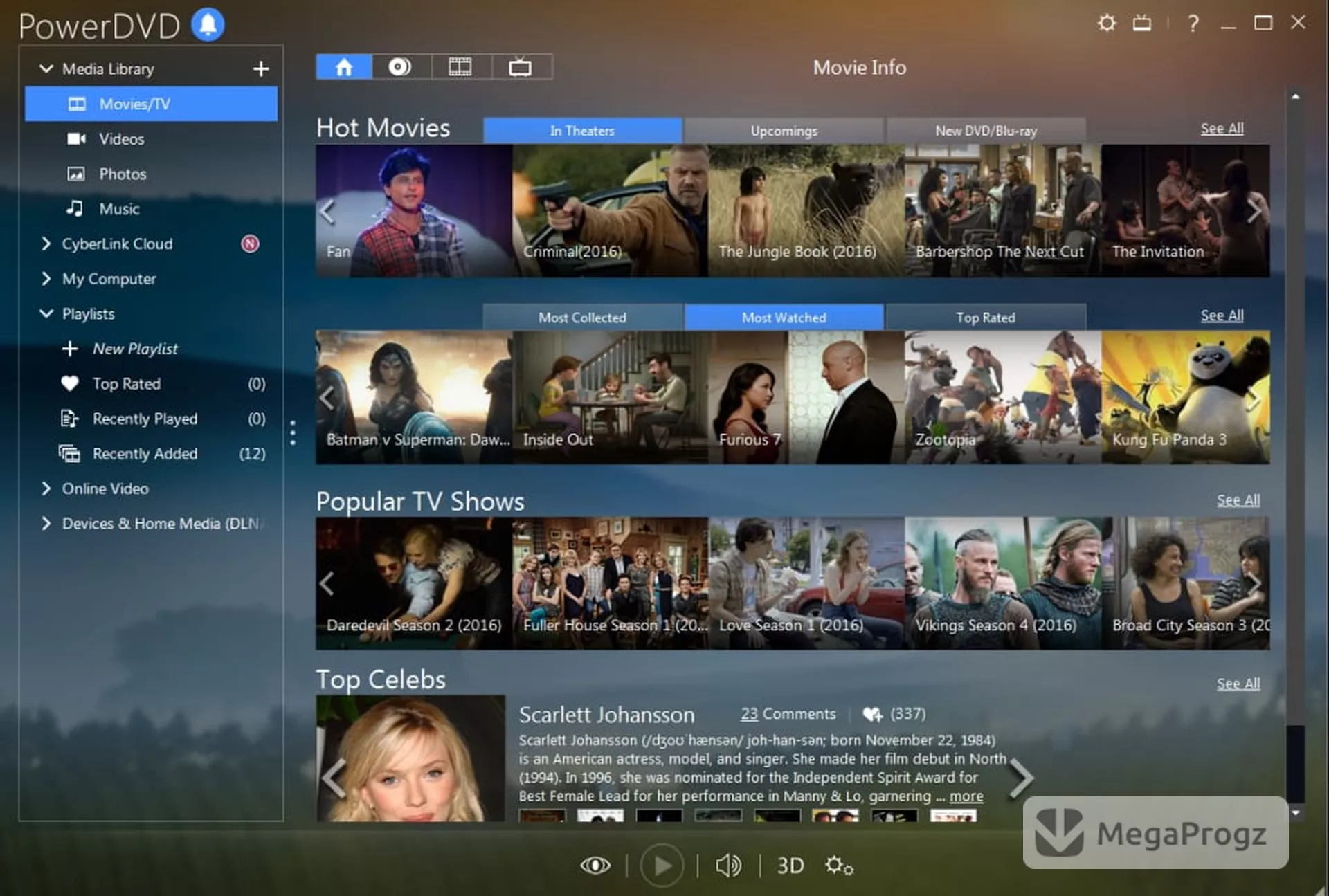The width and height of the screenshot is (1329, 896).
Task: Open Batman v Superman thumbnail
Action: click(x=414, y=397)
